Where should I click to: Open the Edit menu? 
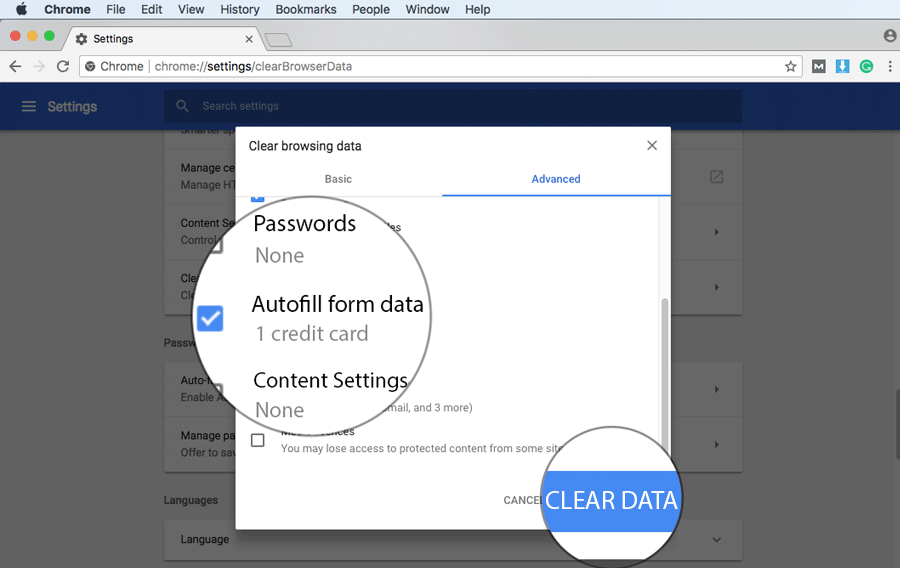pyautogui.click(x=152, y=9)
